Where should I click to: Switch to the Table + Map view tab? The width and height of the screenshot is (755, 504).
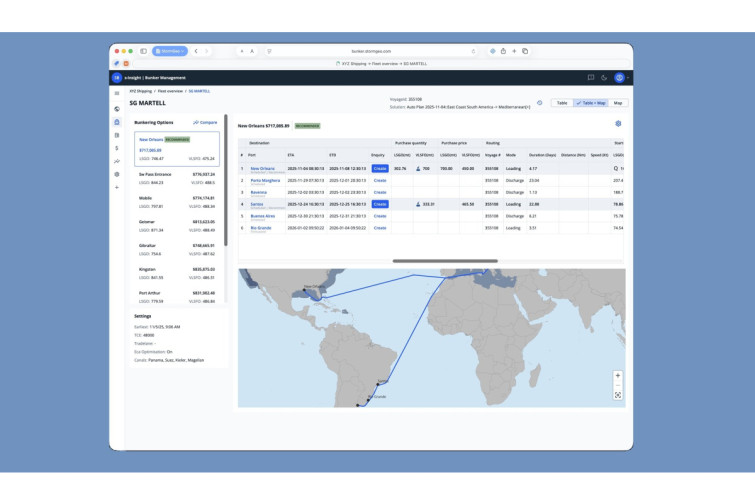tap(591, 103)
